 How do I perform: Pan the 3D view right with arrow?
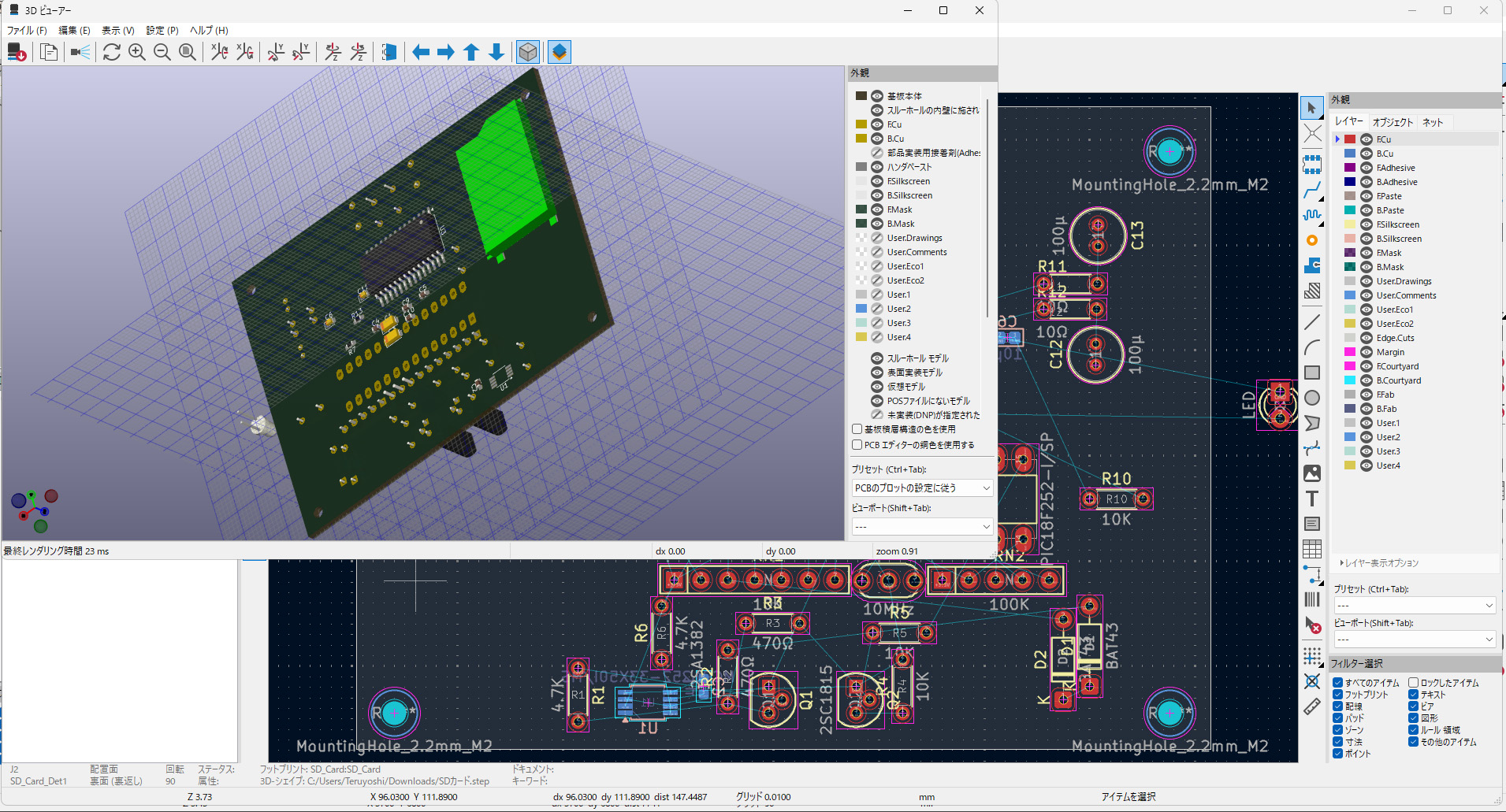tap(446, 52)
